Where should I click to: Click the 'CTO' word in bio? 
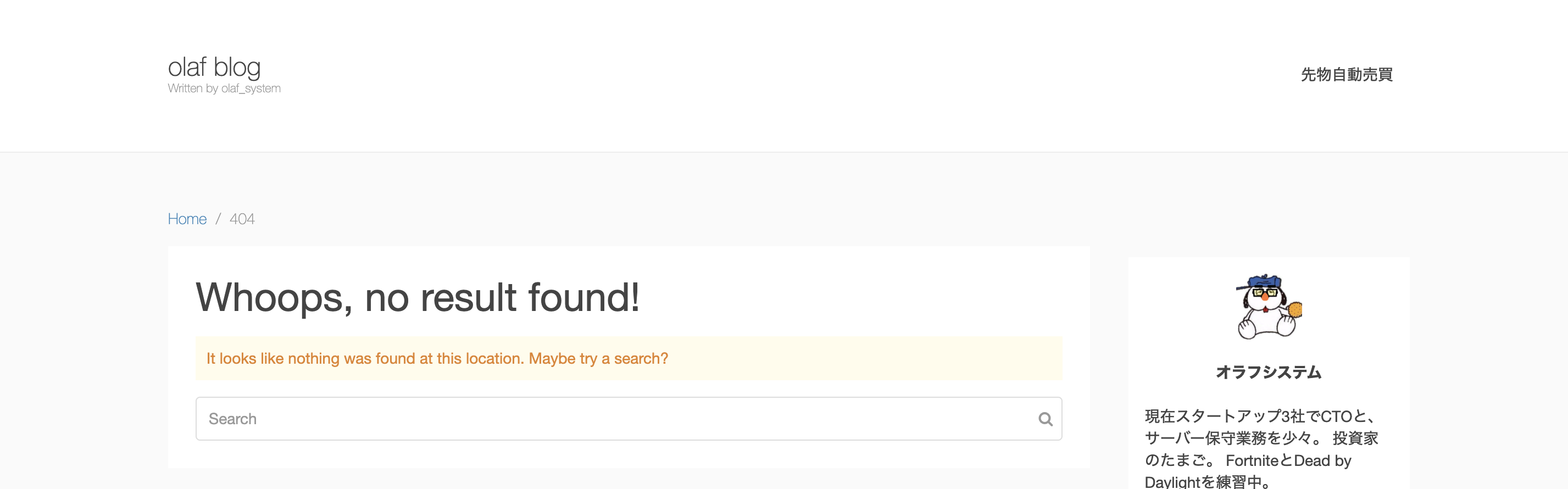click(x=1336, y=416)
